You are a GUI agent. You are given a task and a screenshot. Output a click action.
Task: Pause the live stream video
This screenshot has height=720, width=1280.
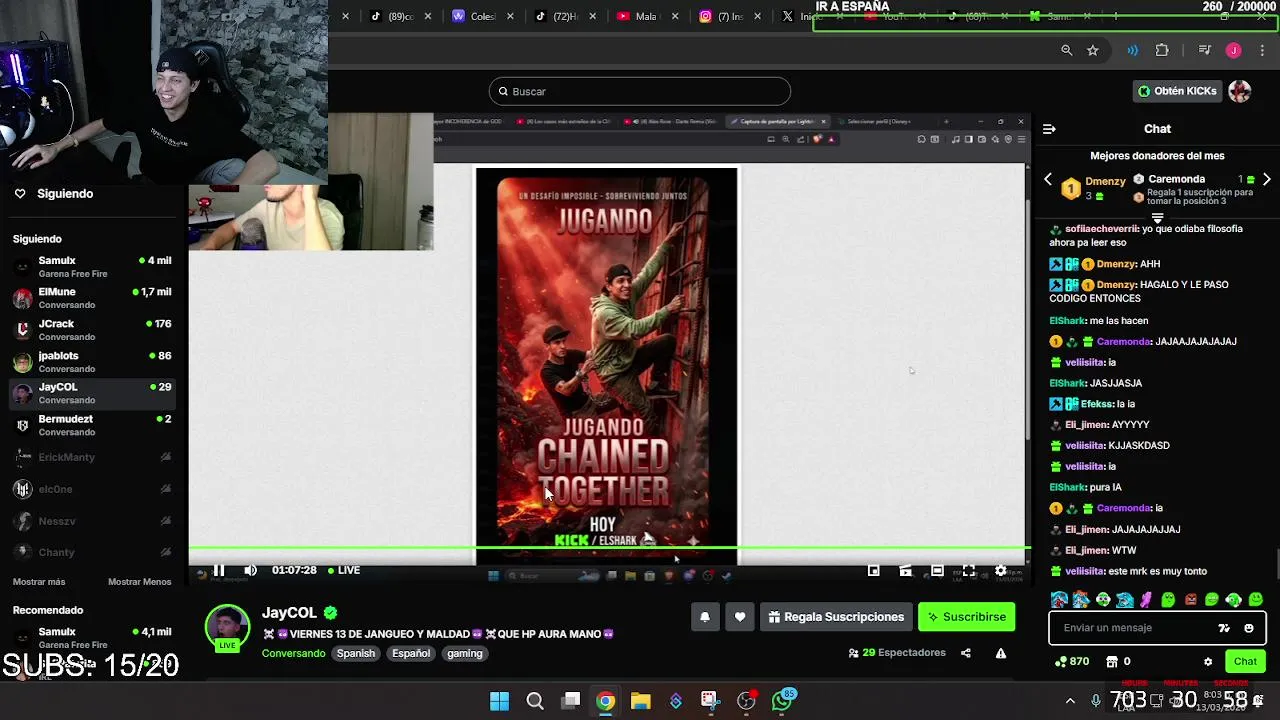(x=219, y=570)
